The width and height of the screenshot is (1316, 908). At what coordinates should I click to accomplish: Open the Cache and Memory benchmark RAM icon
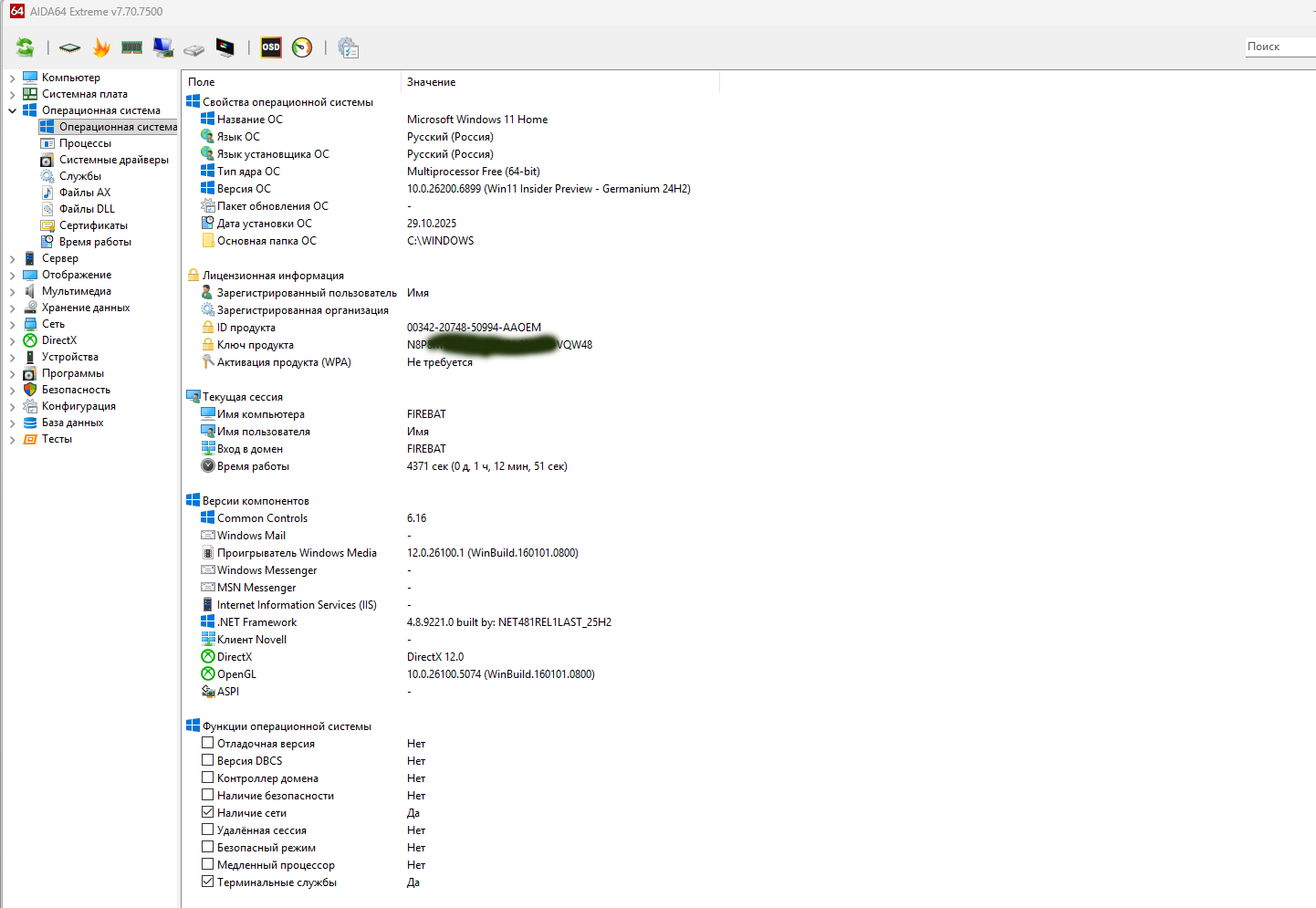coord(132,47)
